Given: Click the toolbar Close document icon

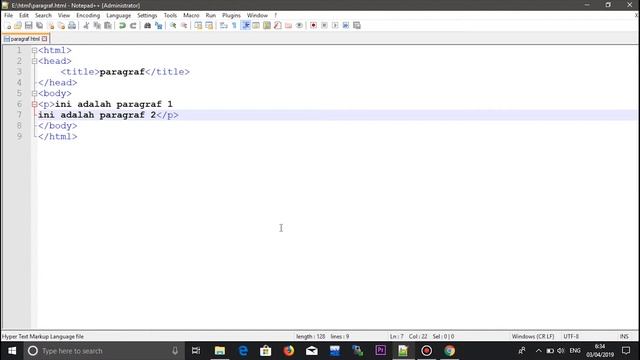Looking at the screenshot, I should click(x=51, y=25).
